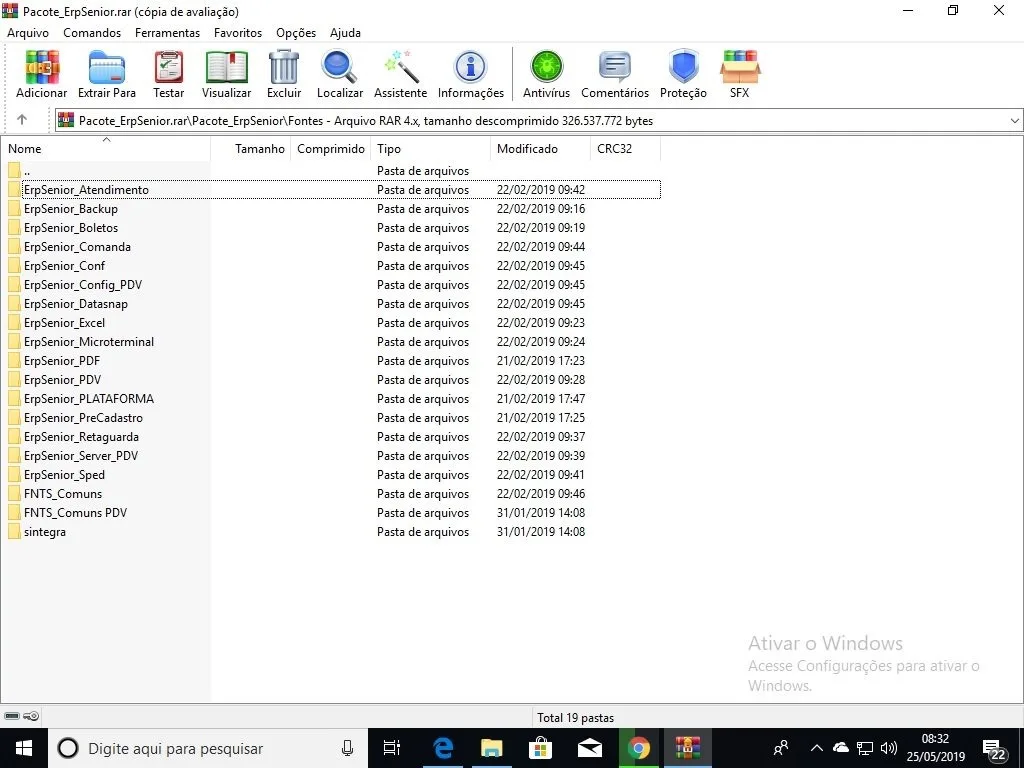Click the volume speaker tray icon
The width and height of the screenshot is (1024, 768).
(x=888, y=748)
